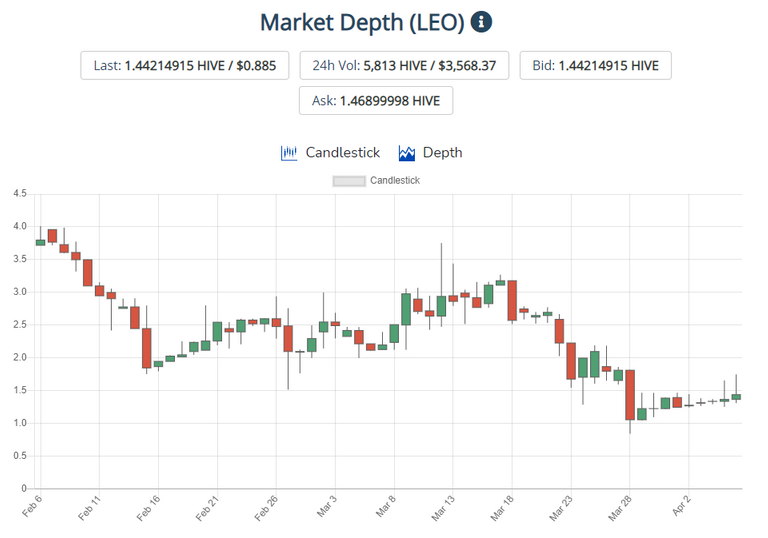The height and width of the screenshot is (538, 768).
Task: Click the 1.5 y-axis value
Action: (x=20, y=391)
